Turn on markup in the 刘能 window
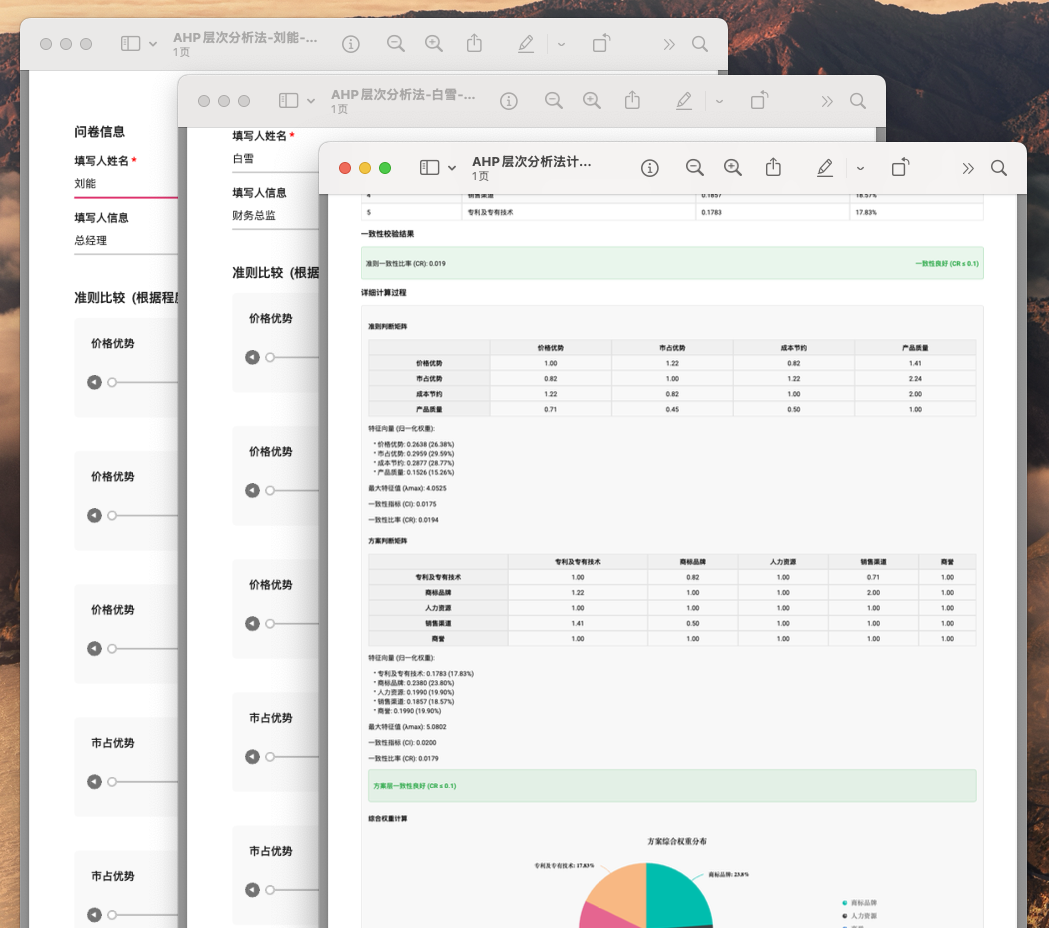 point(526,44)
